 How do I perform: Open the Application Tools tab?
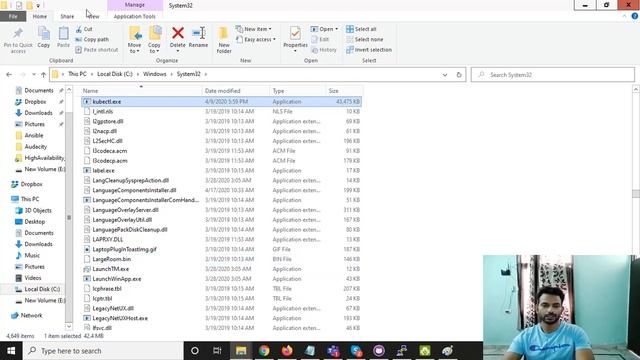tap(134, 16)
